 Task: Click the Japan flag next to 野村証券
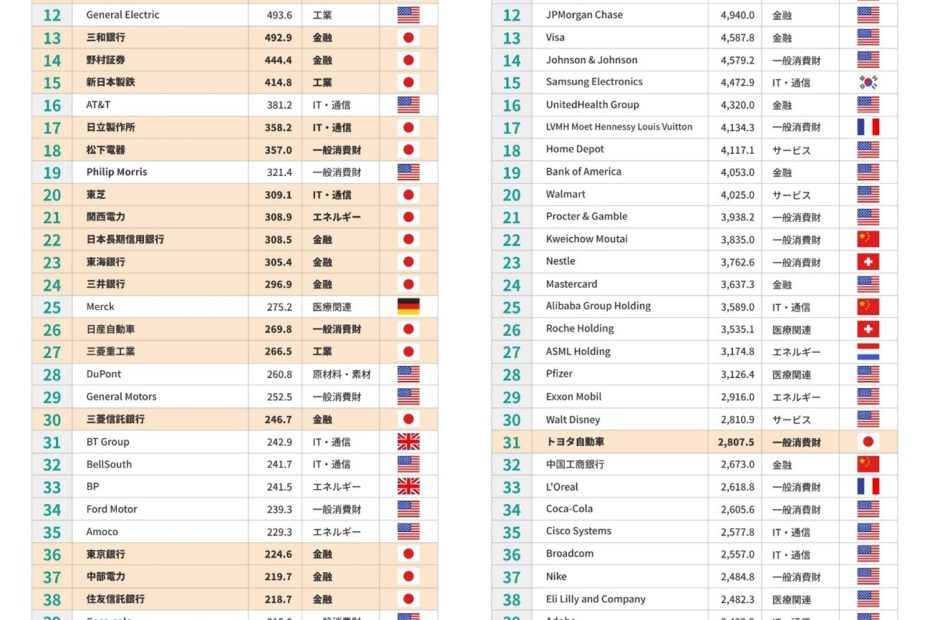[408, 60]
